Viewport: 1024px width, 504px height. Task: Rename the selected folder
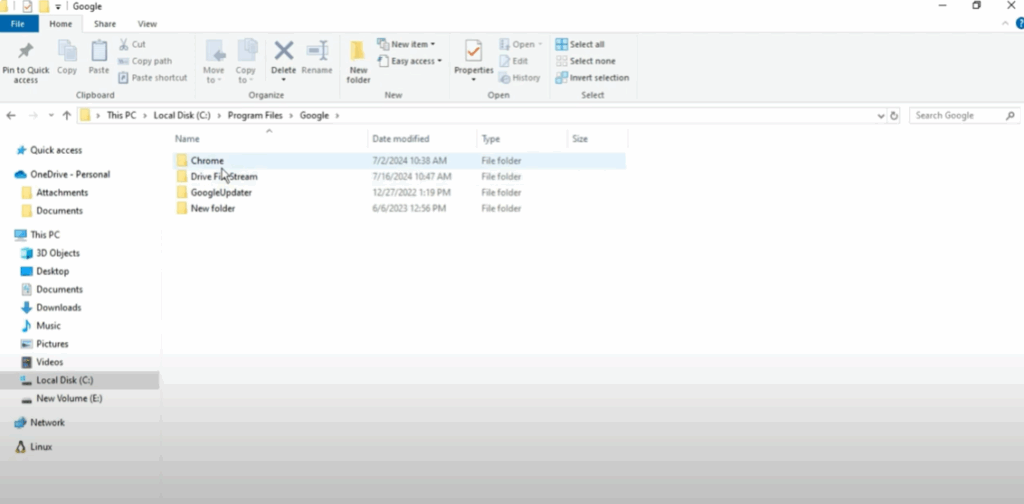(x=317, y=57)
